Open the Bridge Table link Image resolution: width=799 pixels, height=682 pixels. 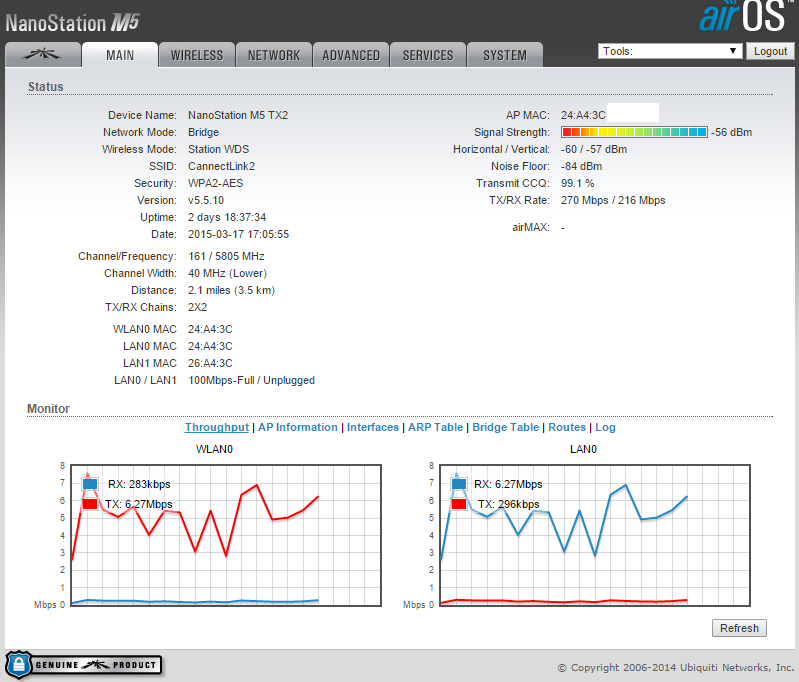505,427
